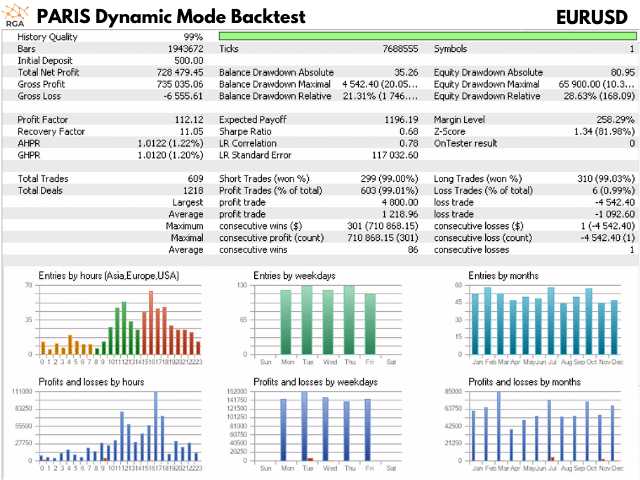Select the Total Trades value 609
Screen dimensions: 640x480
(x=194, y=178)
